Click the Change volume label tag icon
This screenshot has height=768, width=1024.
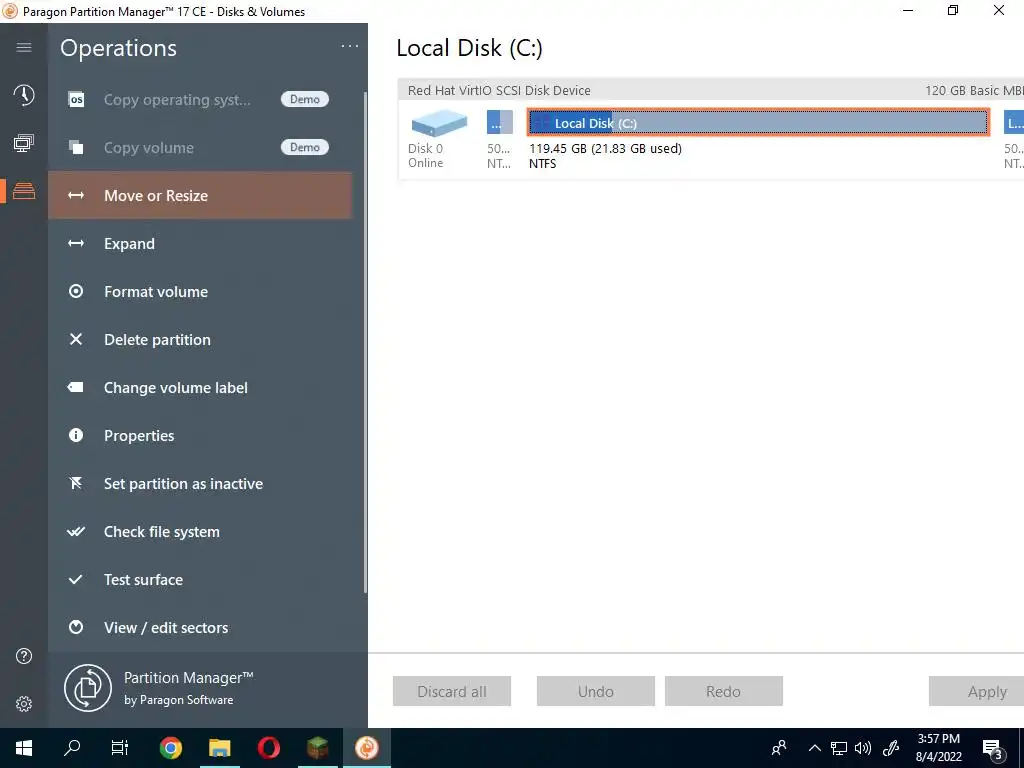(76, 387)
